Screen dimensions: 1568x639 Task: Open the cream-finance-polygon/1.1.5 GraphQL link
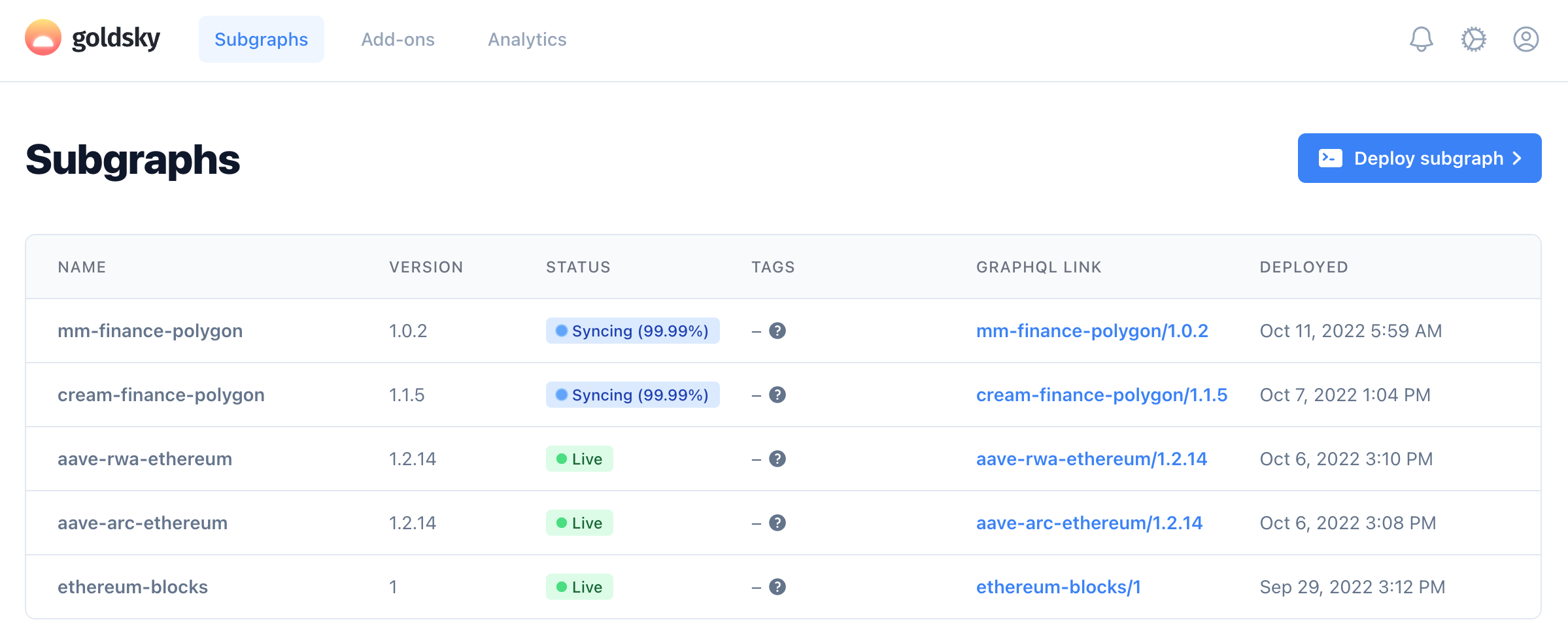pyautogui.click(x=1102, y=395)
